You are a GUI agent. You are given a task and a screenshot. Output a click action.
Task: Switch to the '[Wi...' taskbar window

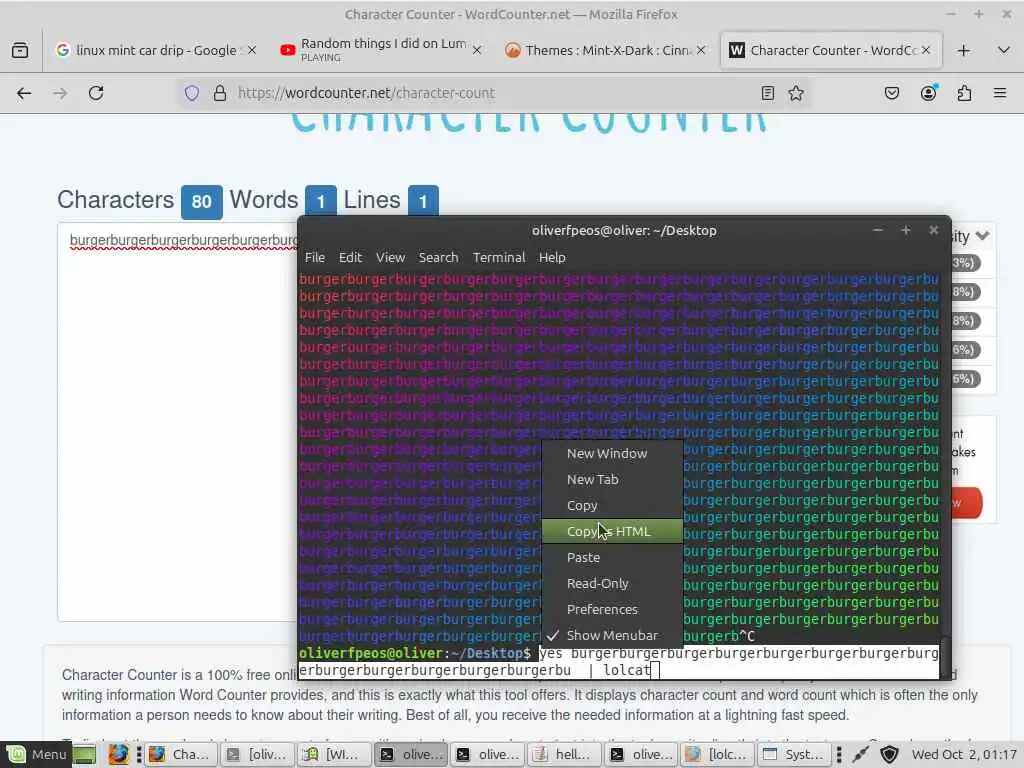tap(334, 755)
